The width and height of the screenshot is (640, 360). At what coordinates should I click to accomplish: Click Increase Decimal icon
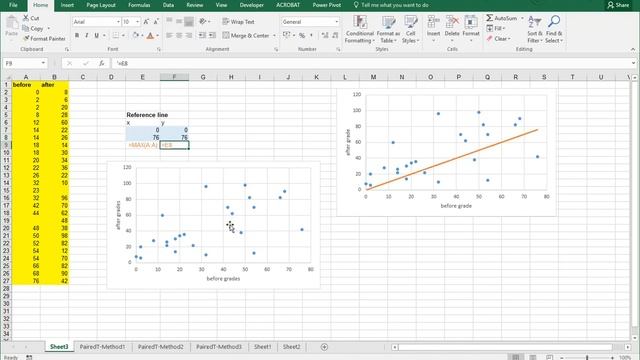325,36
